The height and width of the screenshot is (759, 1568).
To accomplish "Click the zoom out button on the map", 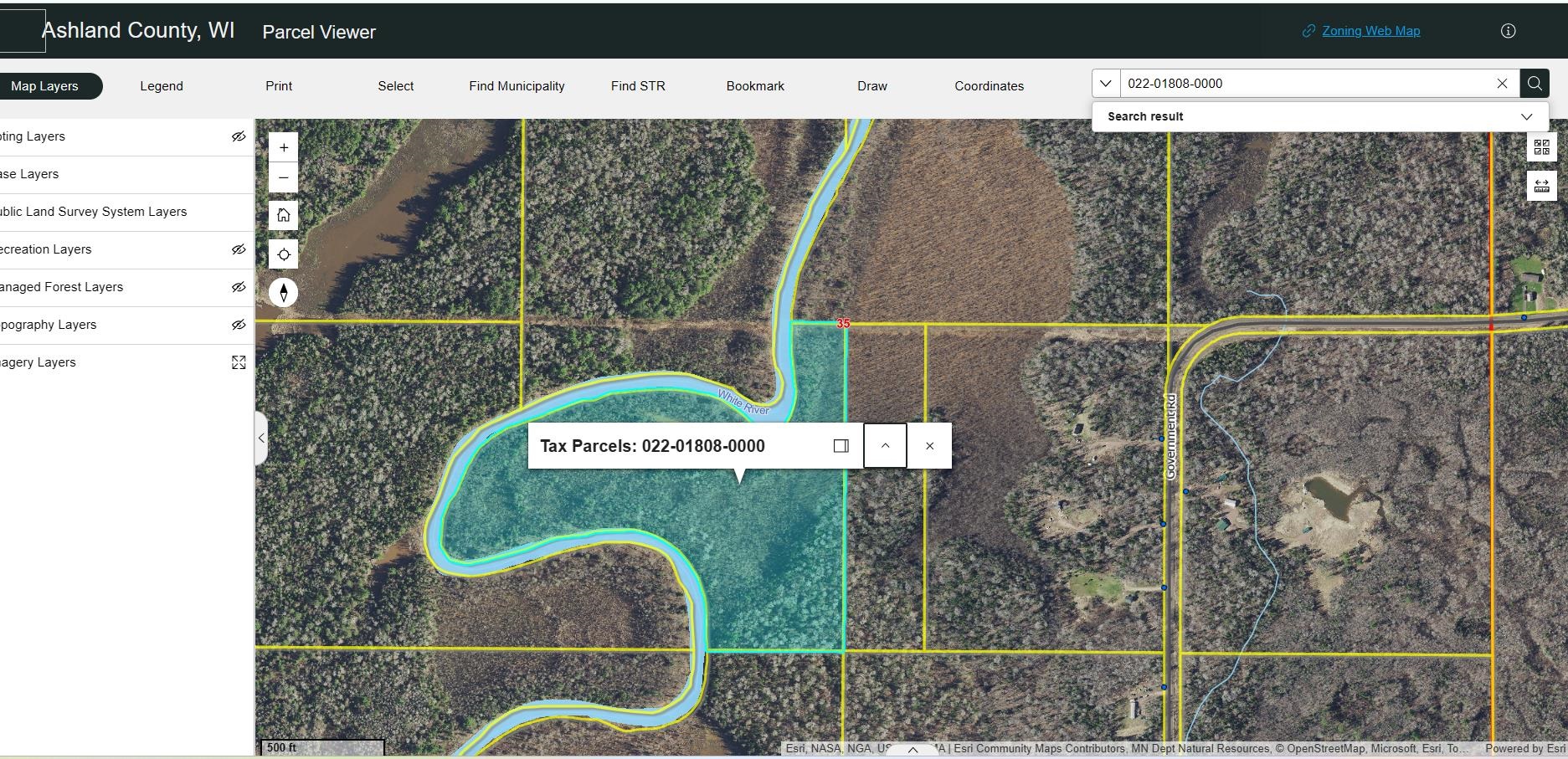I will [x=283, y=177].
